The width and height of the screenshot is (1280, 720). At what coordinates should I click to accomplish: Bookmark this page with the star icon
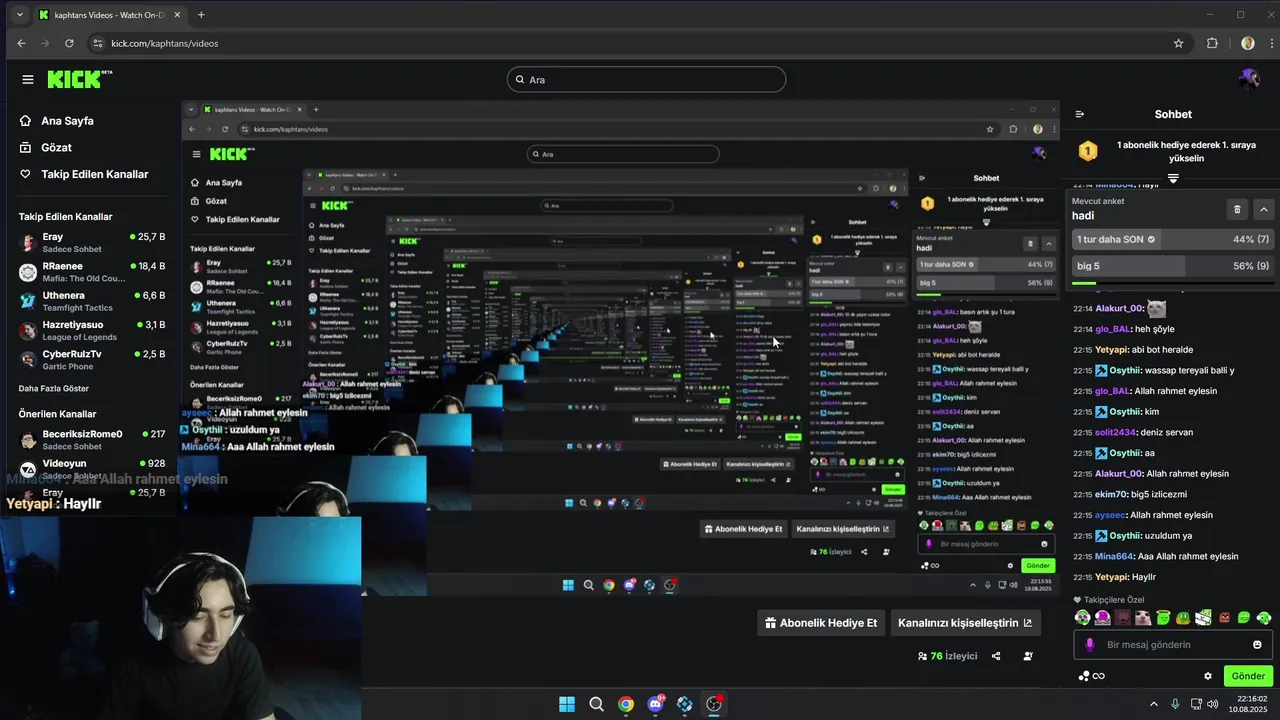tap(1178, 43)
